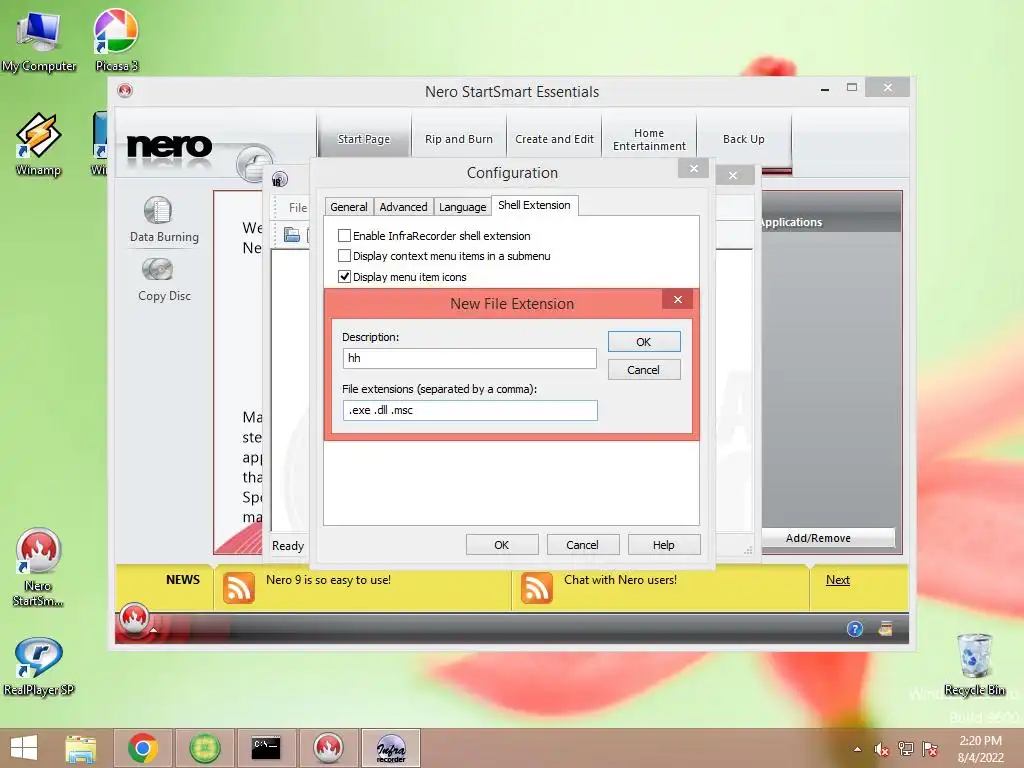Follow the Next news link

click(837, 580)
